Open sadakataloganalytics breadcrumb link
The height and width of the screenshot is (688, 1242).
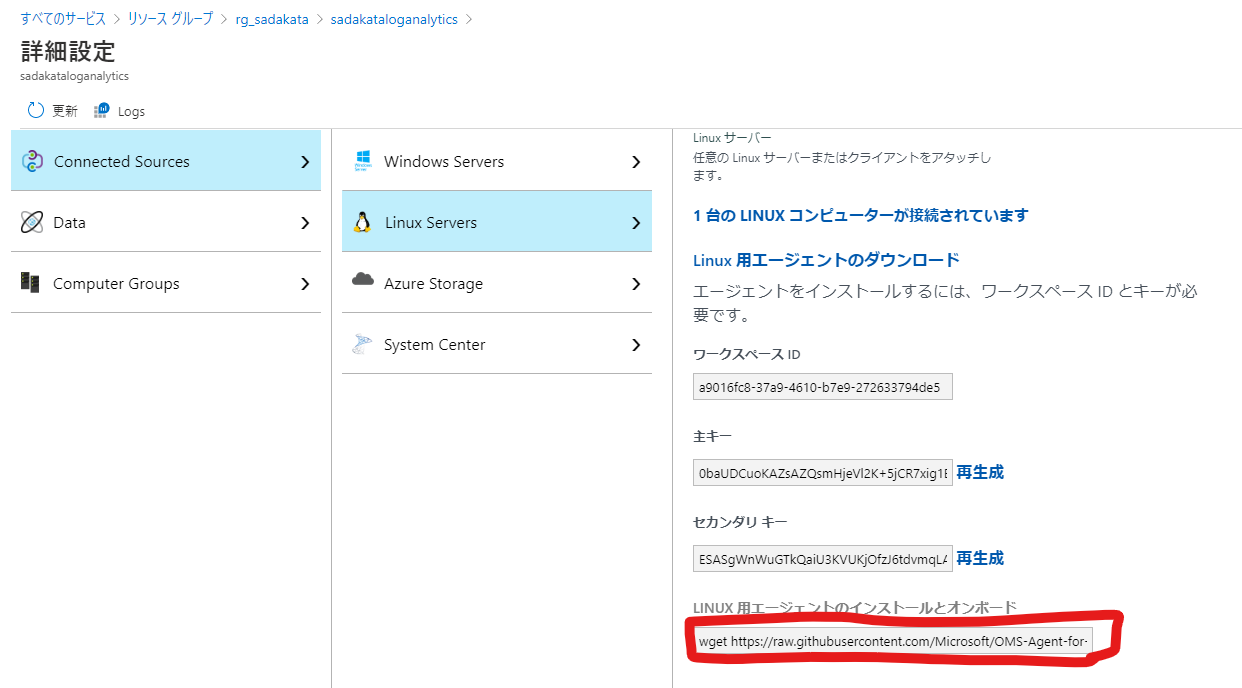click(x=394, y=19)
